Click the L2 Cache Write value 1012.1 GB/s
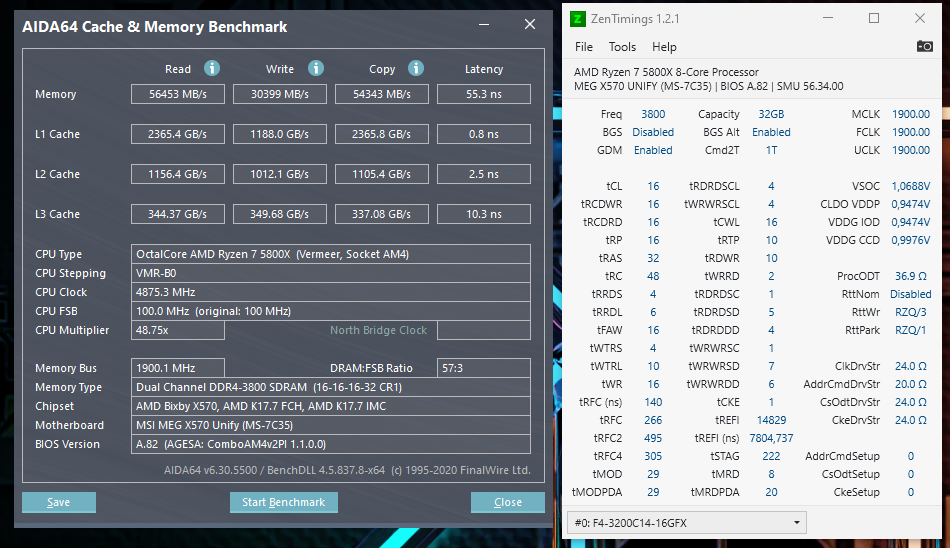950x548 pixels. click(x=280, y=174)
